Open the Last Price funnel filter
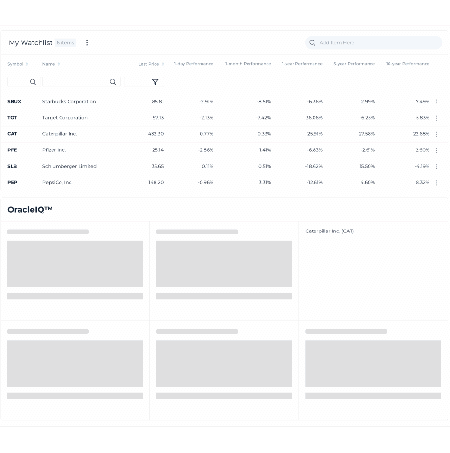 tap(155, 82)
